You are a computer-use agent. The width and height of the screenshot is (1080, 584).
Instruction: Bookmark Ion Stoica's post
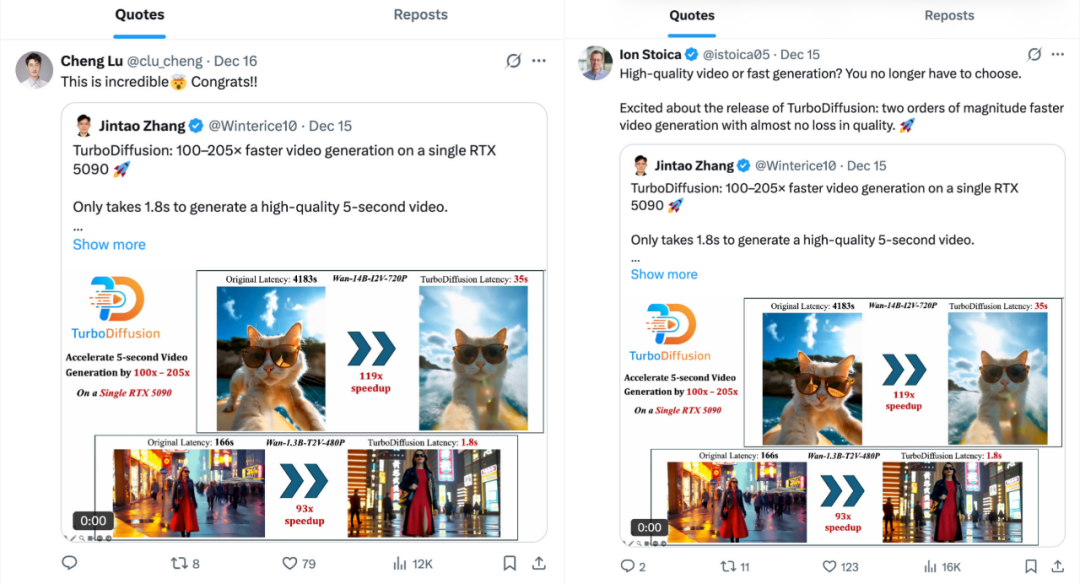tap(1030, 566)
